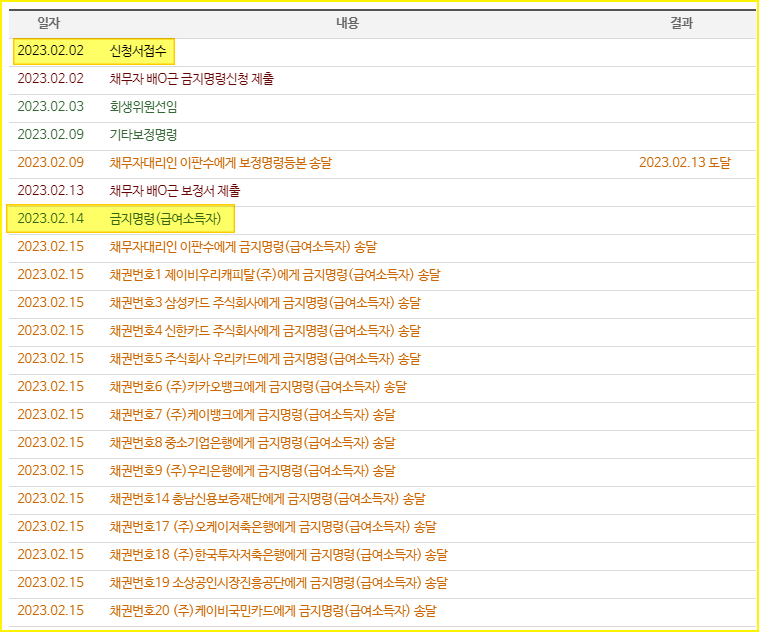Select 채권번호5 우리카드 송달 entry

click(x=265, y=359)
